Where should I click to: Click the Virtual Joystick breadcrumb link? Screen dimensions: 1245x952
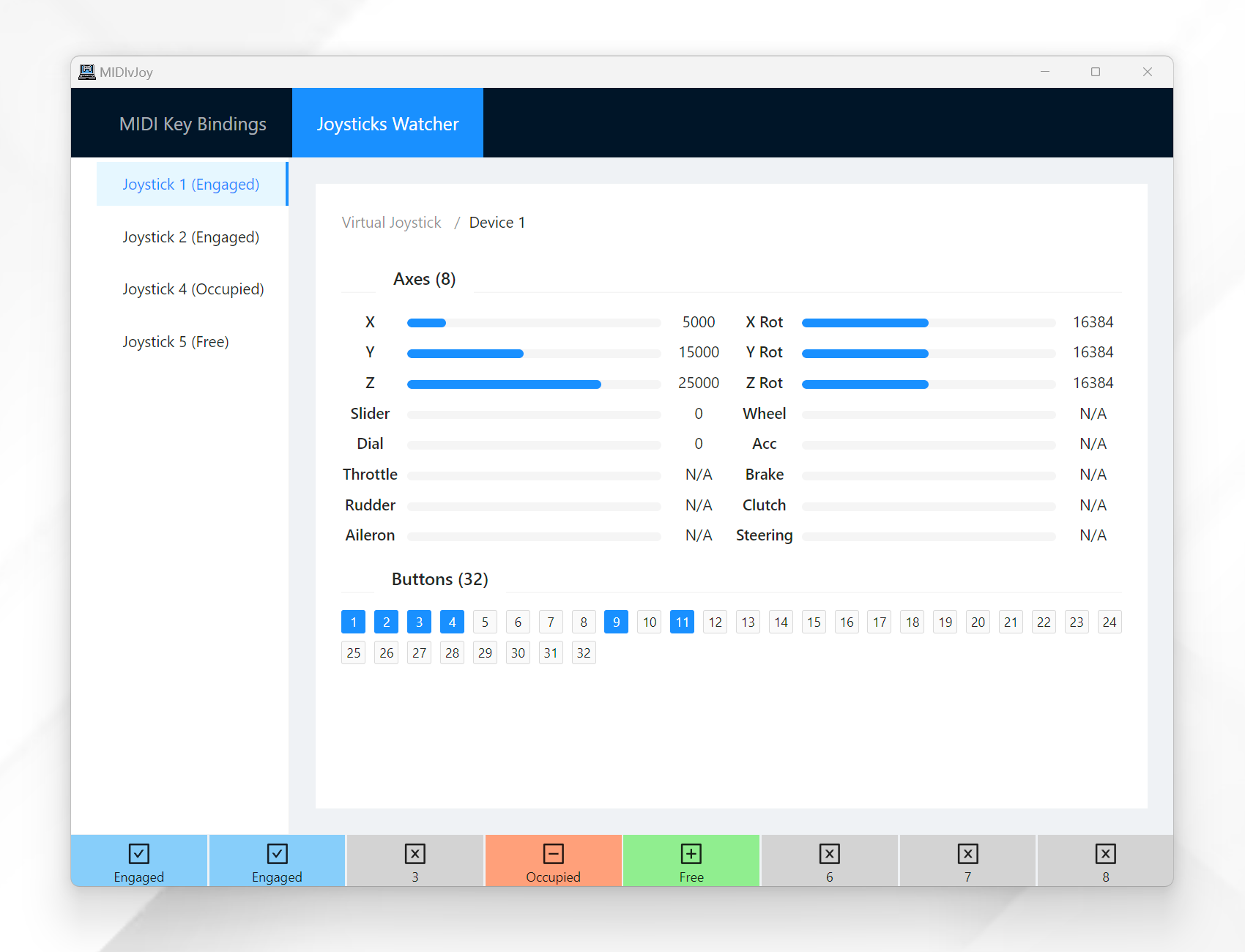392,223
